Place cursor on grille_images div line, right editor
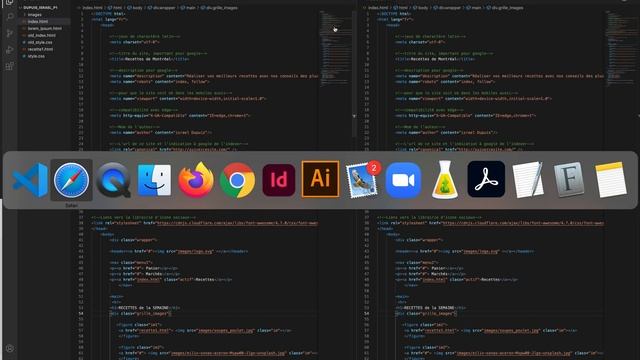Screen dimensions: 640x360 (426, 313)
